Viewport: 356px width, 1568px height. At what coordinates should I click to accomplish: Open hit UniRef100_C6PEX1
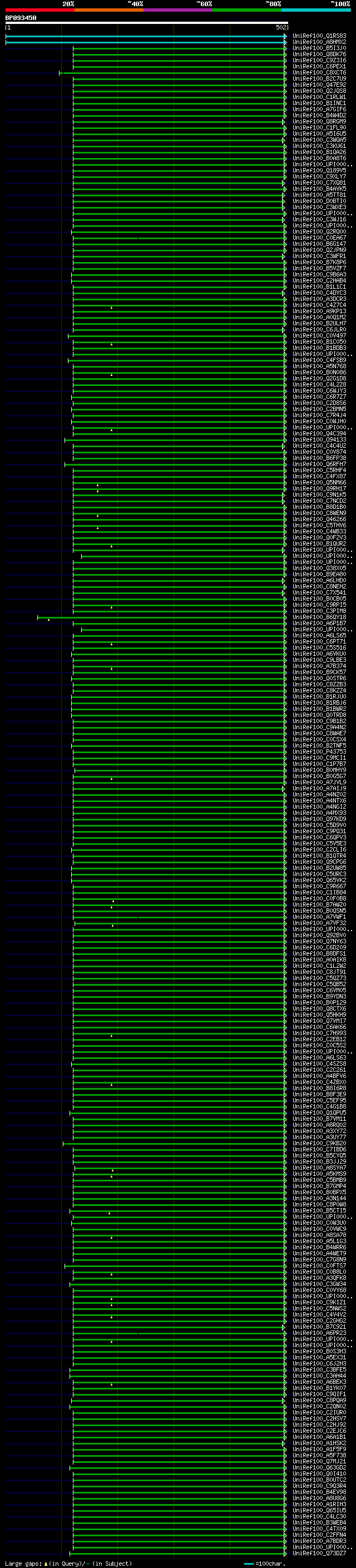[x=319, y=66]
